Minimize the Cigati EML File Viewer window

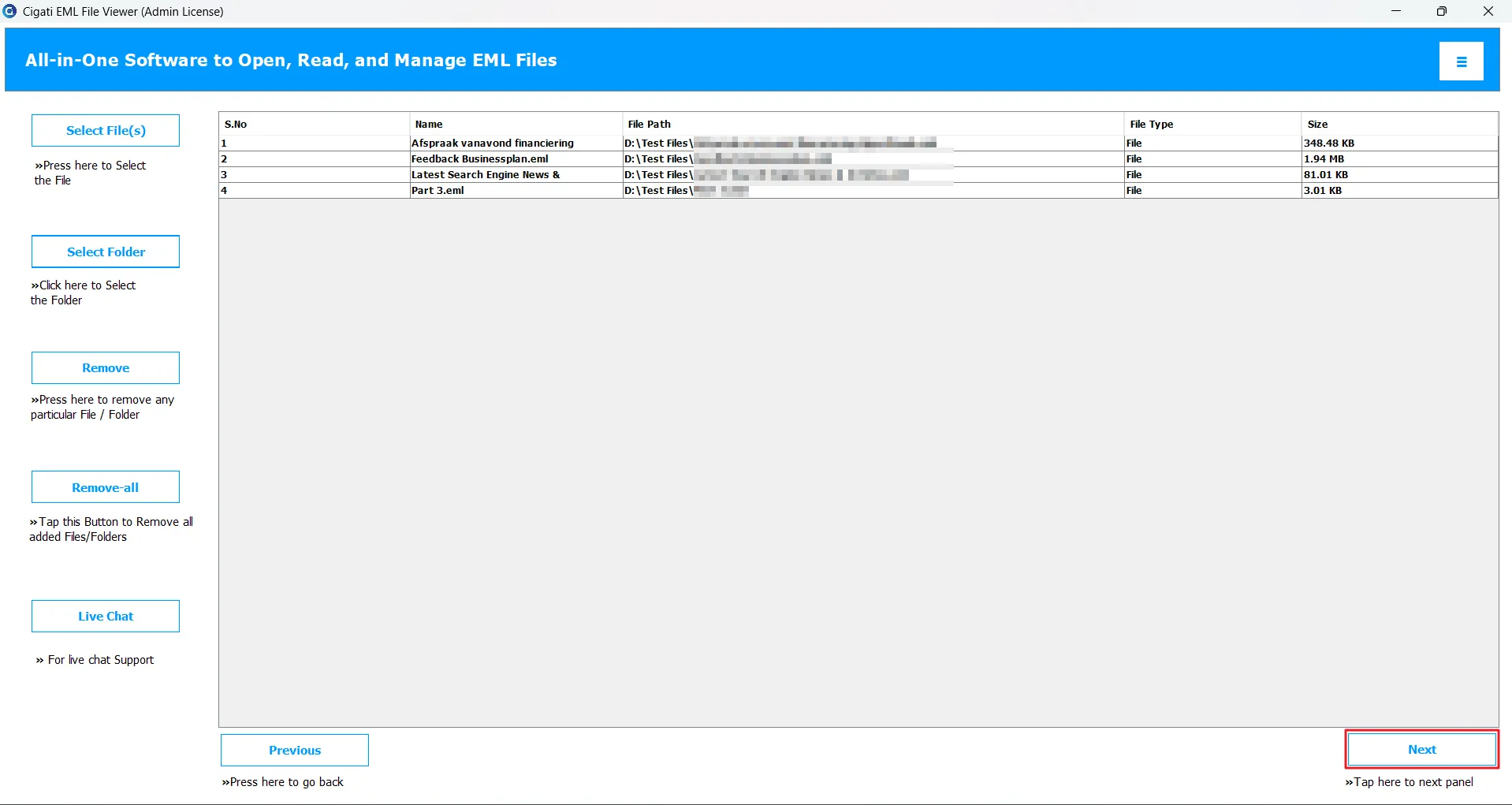(1396, 11)
